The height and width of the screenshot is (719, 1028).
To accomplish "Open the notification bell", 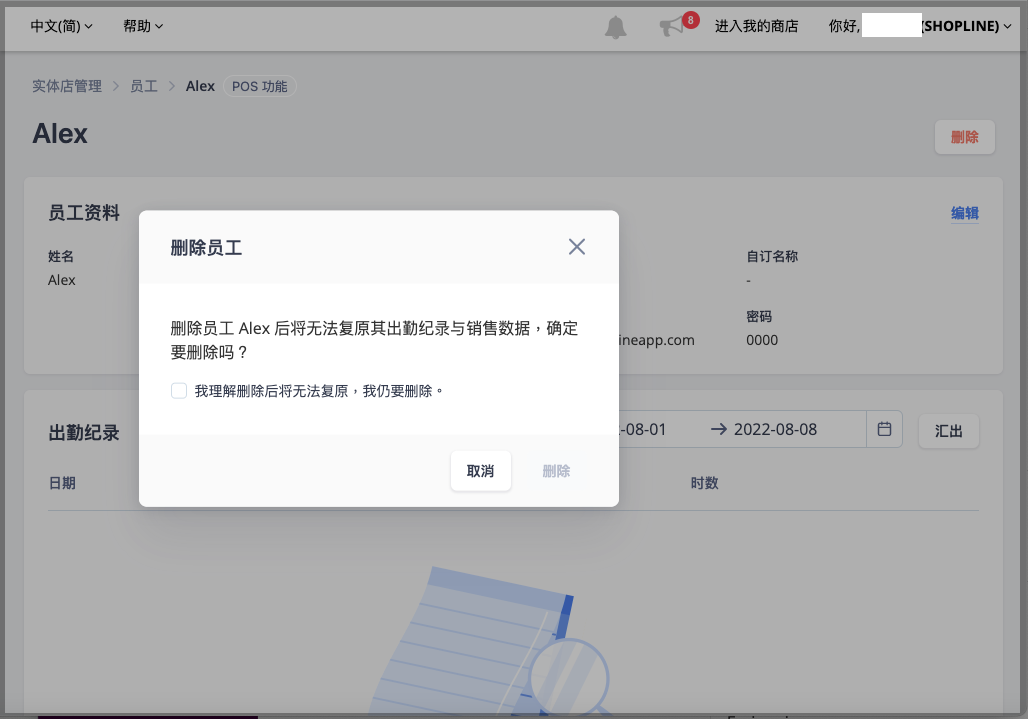I will 615,27.
